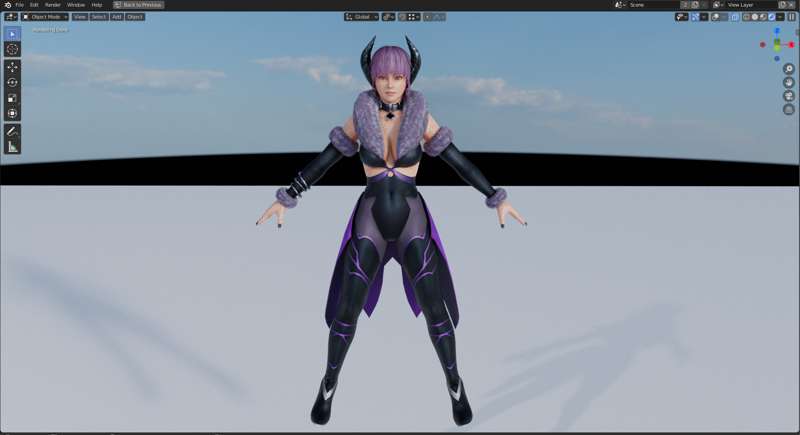The image size is (800, 435).
Task: Switch to material preview shading
Action: tap(763, 17)
